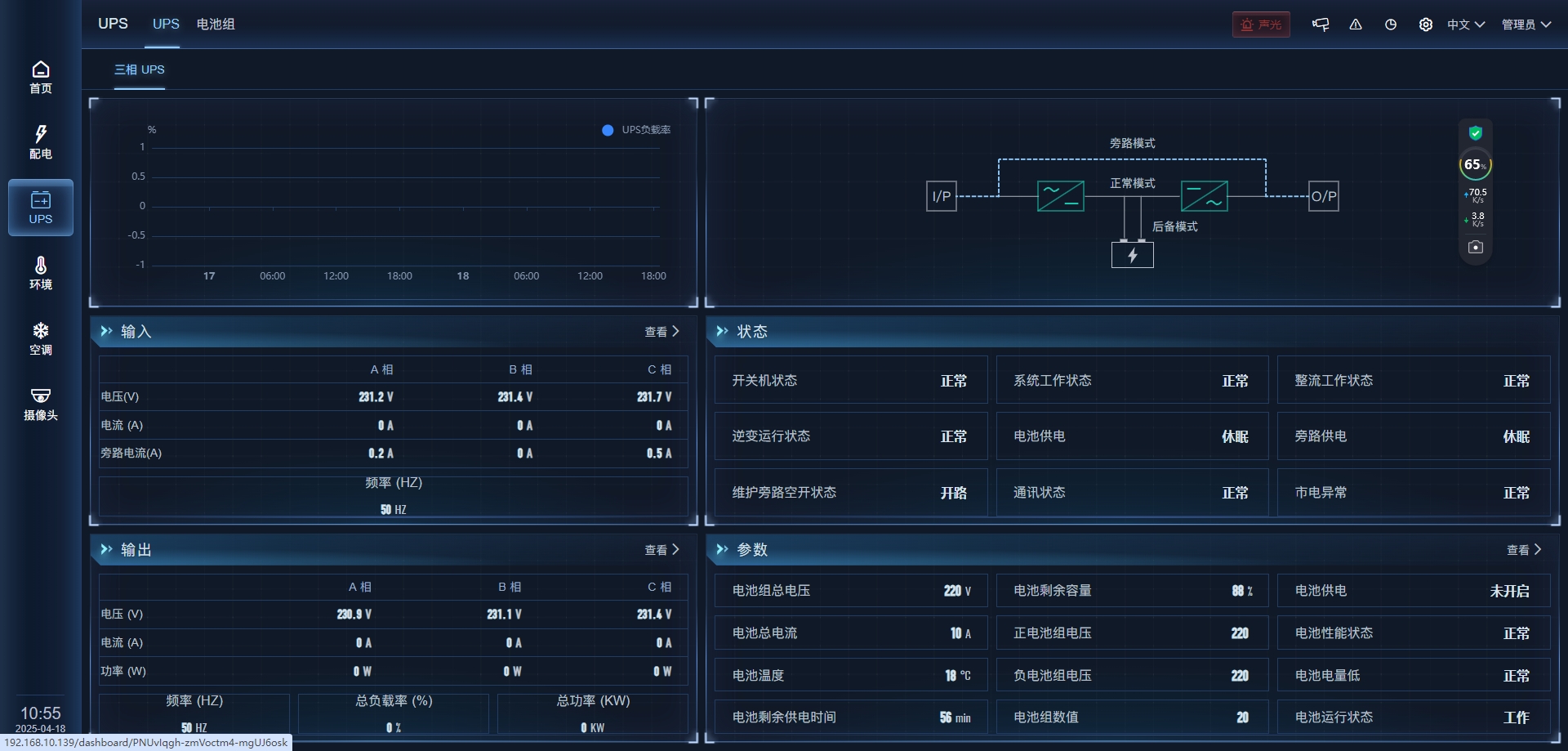Open the 环境 environment monitoring page
The height and width of the screenshot is (751, 1568).
(40, 273)
